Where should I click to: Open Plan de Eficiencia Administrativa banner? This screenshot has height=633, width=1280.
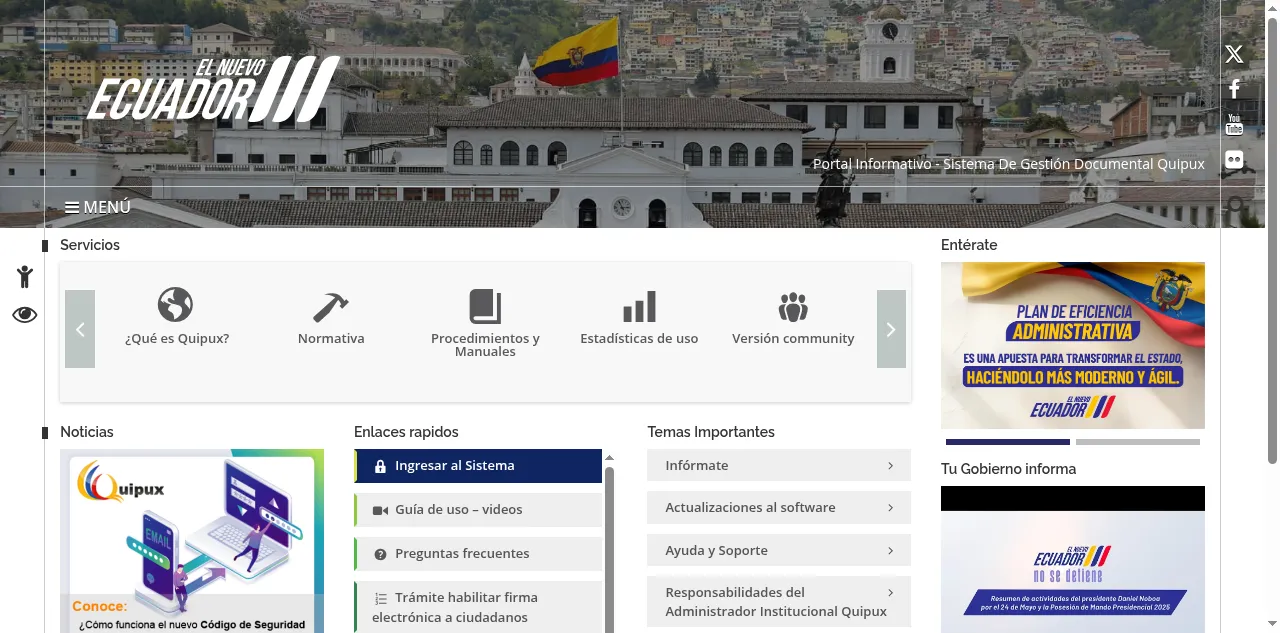pos(1073,345)
